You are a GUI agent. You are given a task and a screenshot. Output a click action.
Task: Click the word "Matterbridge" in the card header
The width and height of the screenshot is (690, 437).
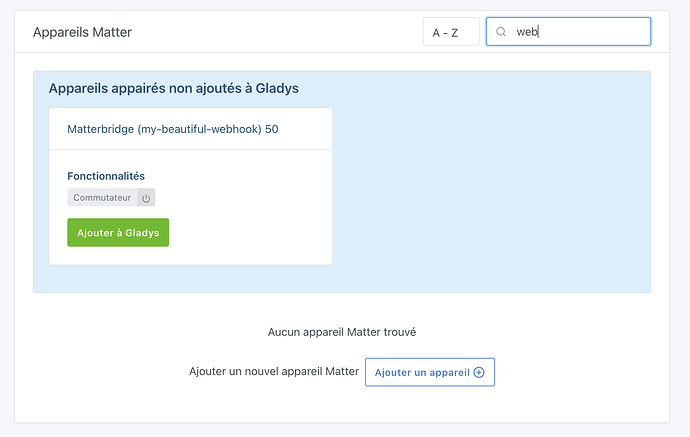[100, 129]
